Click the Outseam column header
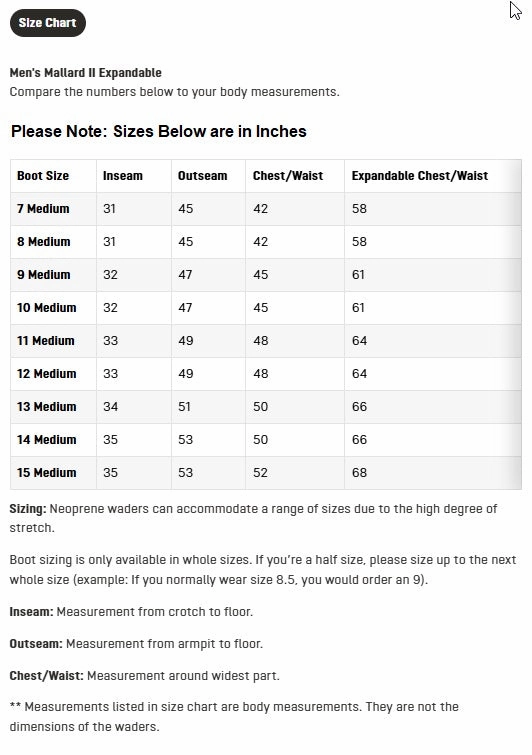The image size is (532, 755). point(202,176)
